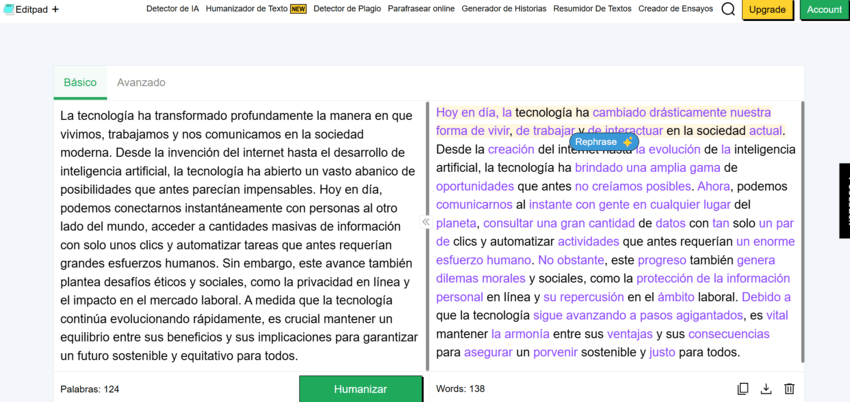Click the purple phrase 'Debido a'
This screenshot has height=402, width=850.
(x=766, y=297)
